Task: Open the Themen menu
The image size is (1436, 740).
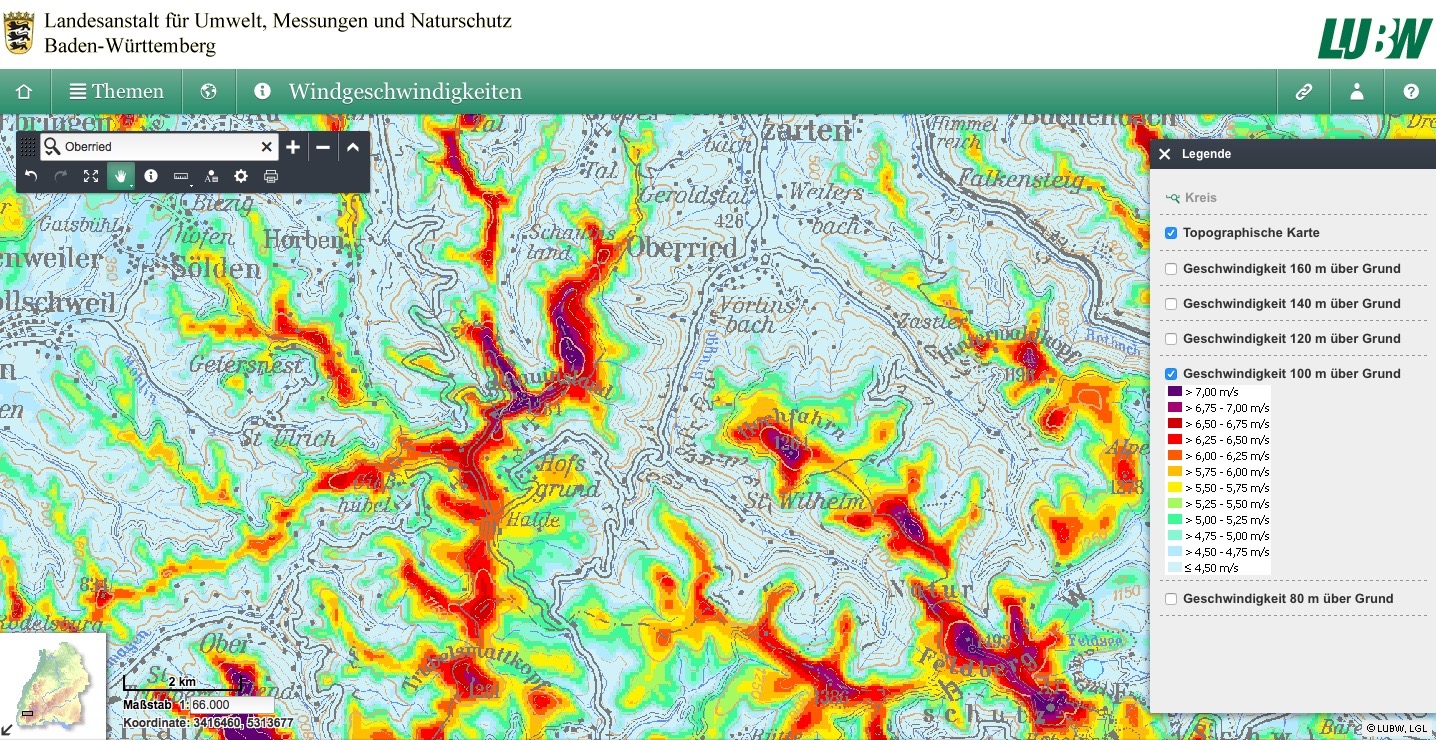Action: [116, 92]
